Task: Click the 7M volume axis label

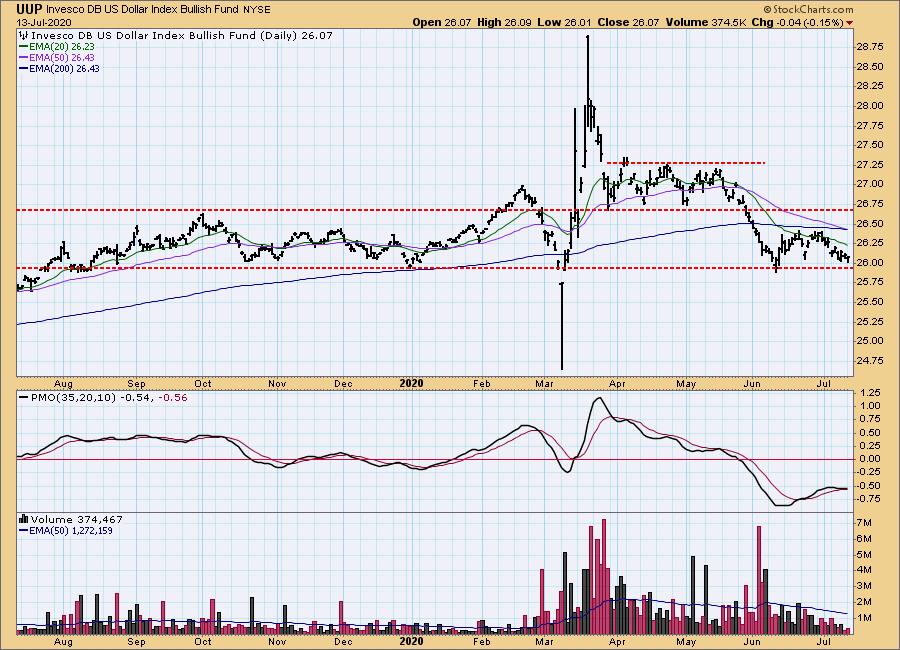Action: point(864,523)
